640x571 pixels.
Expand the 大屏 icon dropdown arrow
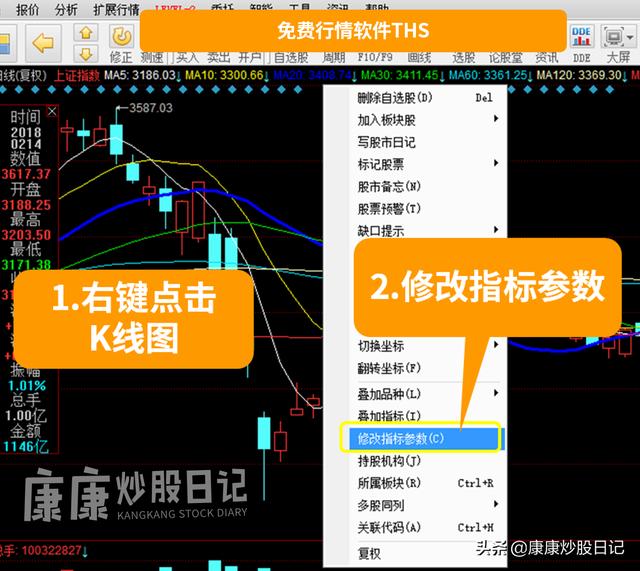[630, 37]
